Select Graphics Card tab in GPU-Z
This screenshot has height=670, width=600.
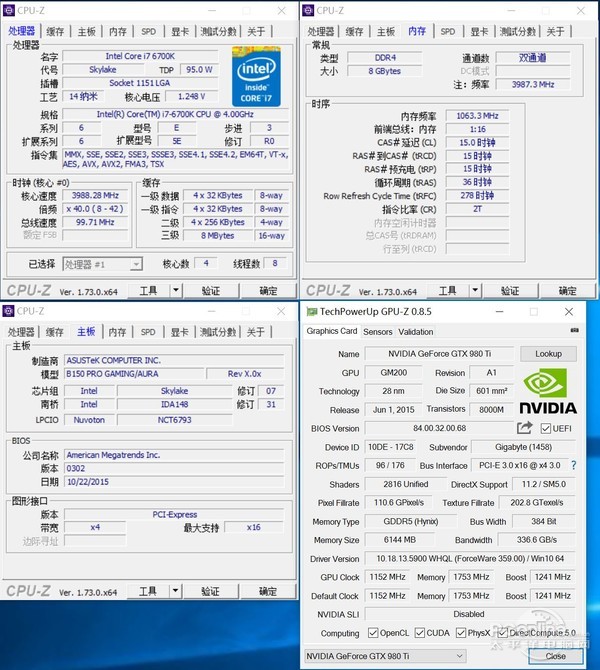point(332,331)
